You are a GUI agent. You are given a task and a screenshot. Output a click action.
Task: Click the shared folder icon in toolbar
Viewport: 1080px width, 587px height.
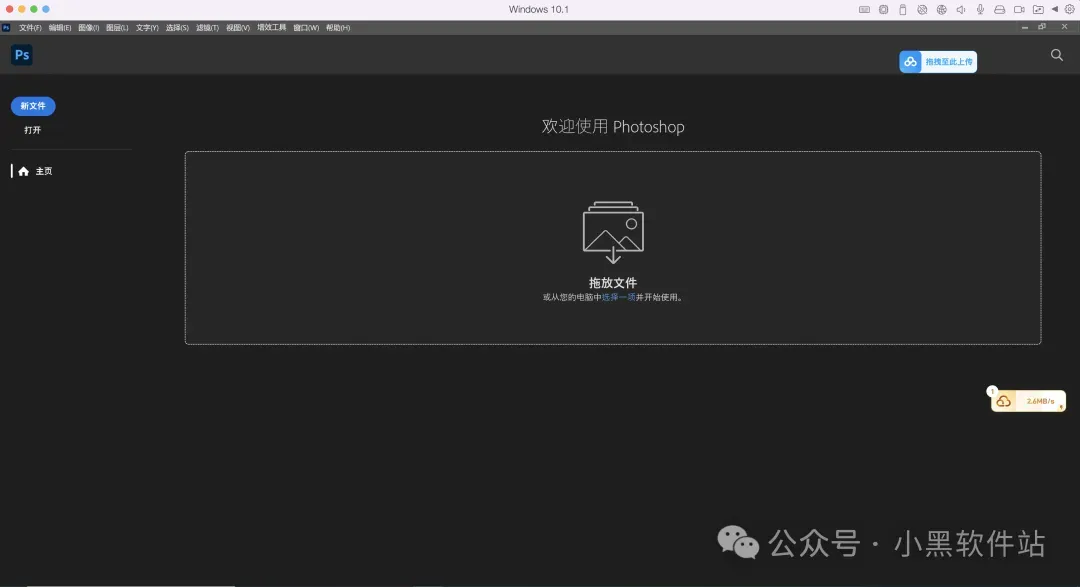1038,10
